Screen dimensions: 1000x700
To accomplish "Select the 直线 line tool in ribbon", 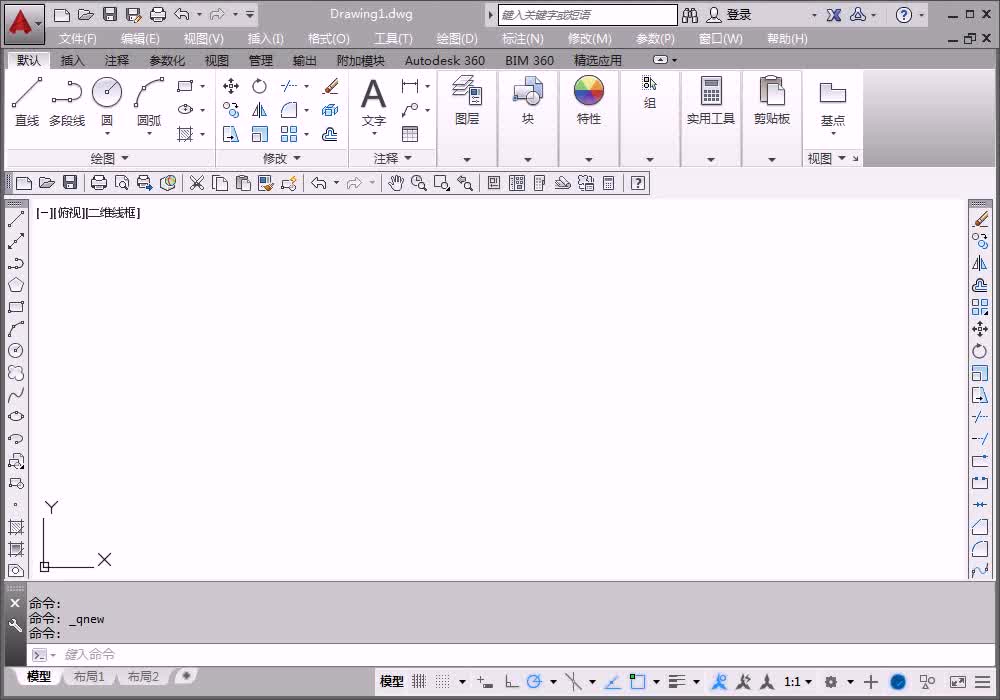I will 27,101.
